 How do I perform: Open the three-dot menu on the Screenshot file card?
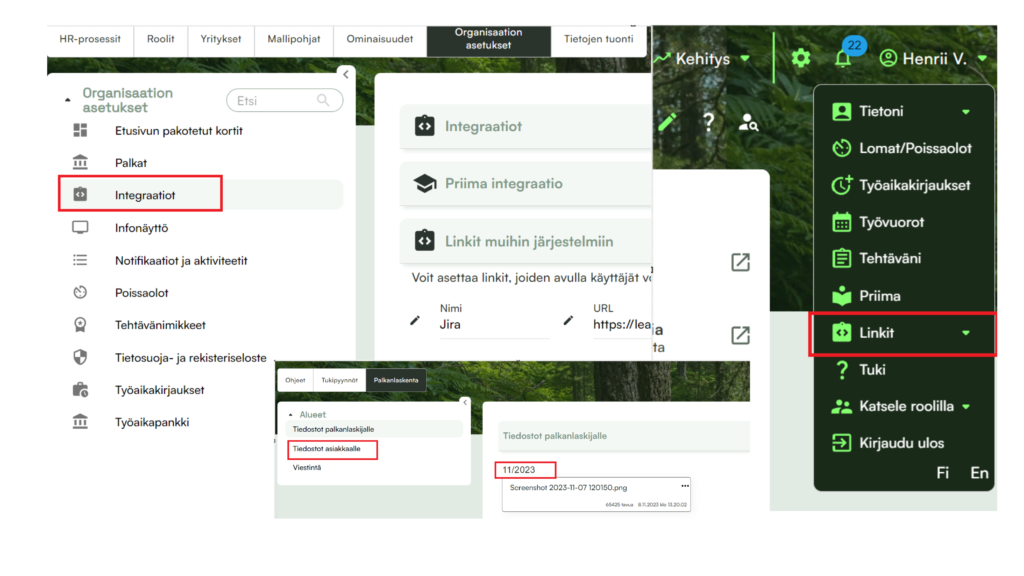tap(685, 486)
